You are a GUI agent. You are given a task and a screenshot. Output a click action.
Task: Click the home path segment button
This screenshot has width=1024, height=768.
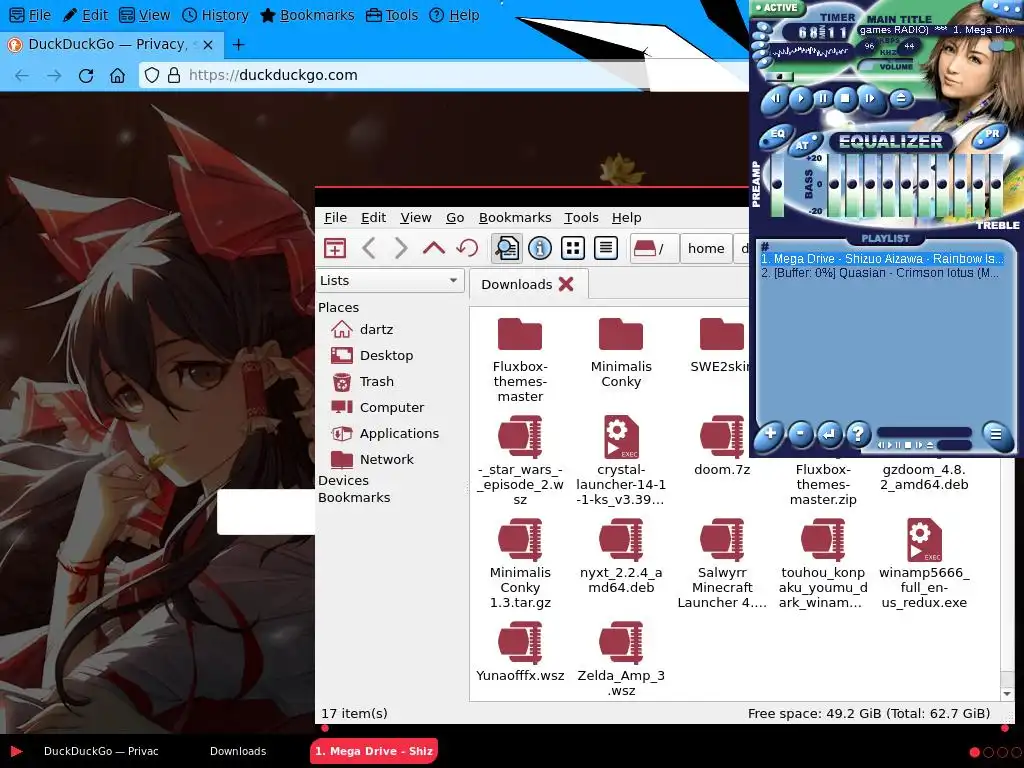pos(706,248)
